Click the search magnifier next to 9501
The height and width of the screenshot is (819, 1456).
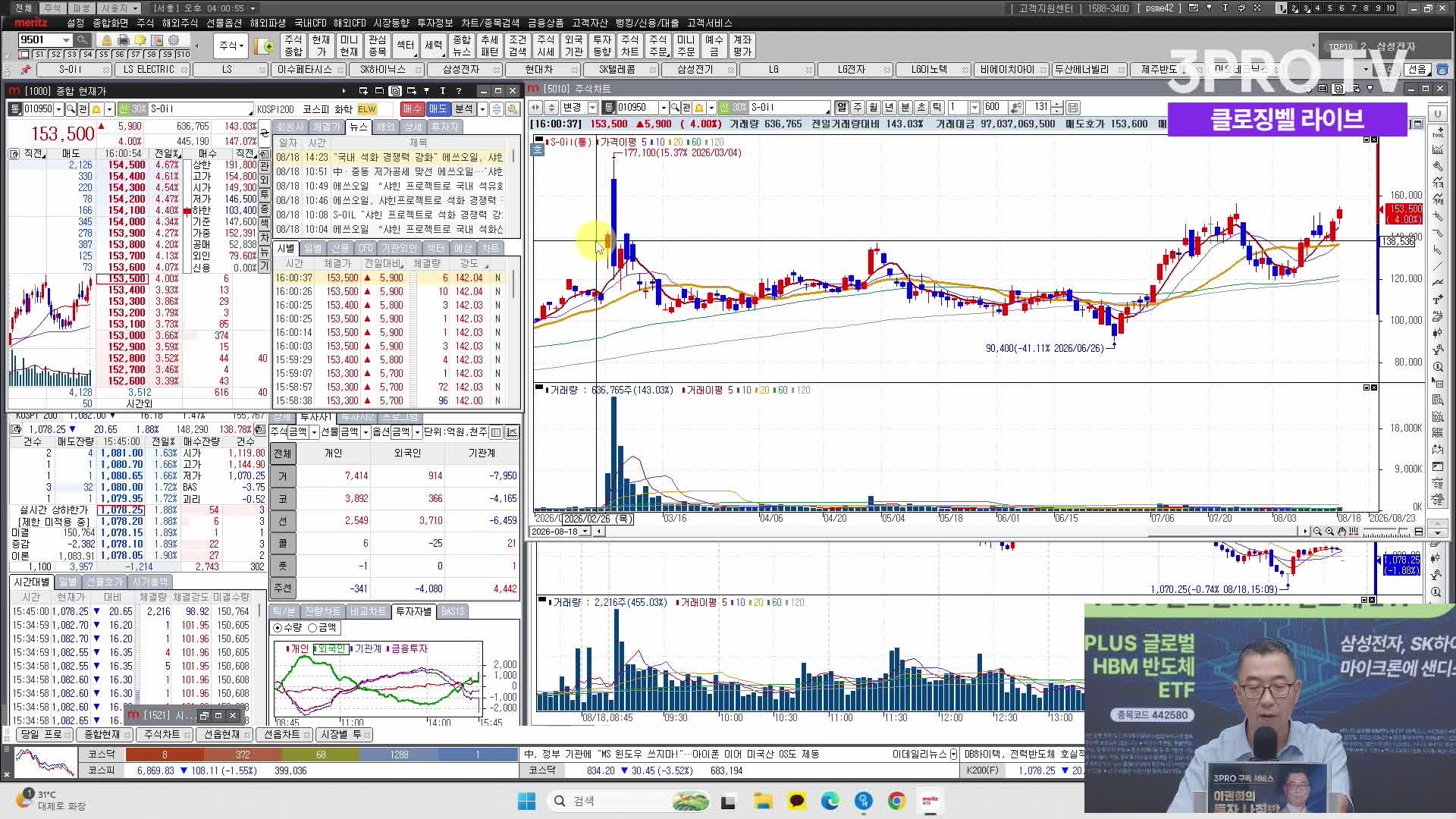[82, 39]
